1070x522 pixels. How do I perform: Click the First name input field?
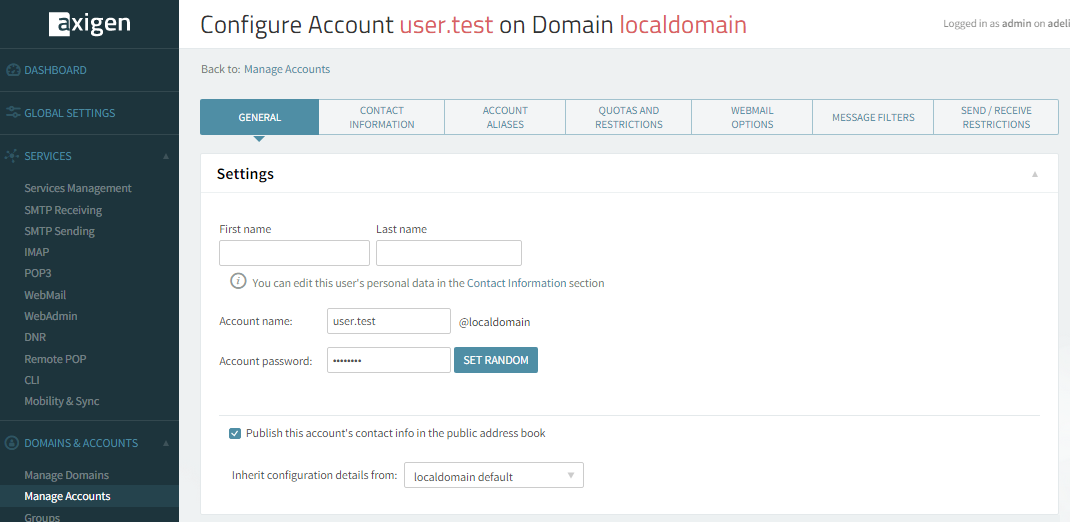294,253
